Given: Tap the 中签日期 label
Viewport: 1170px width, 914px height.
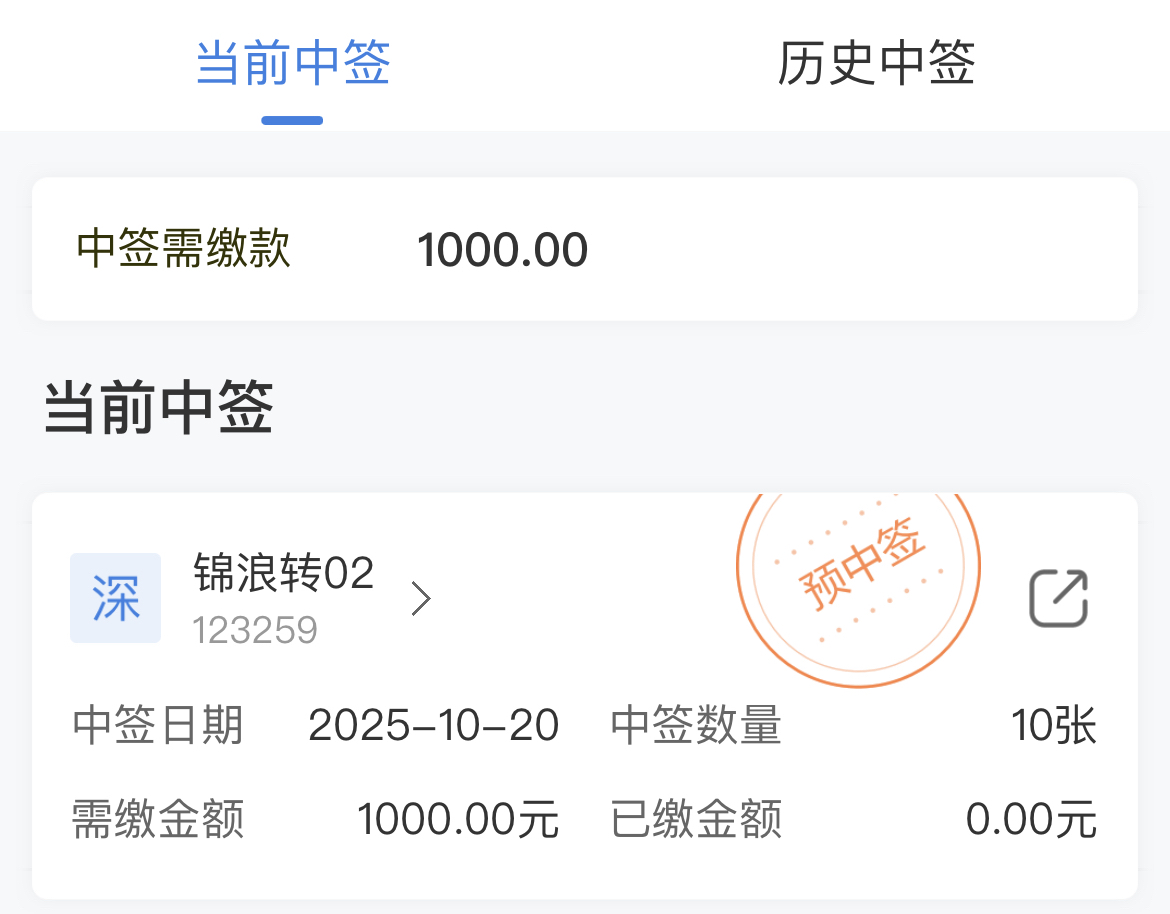Looking at the screenshot, I should pos(158,725).
